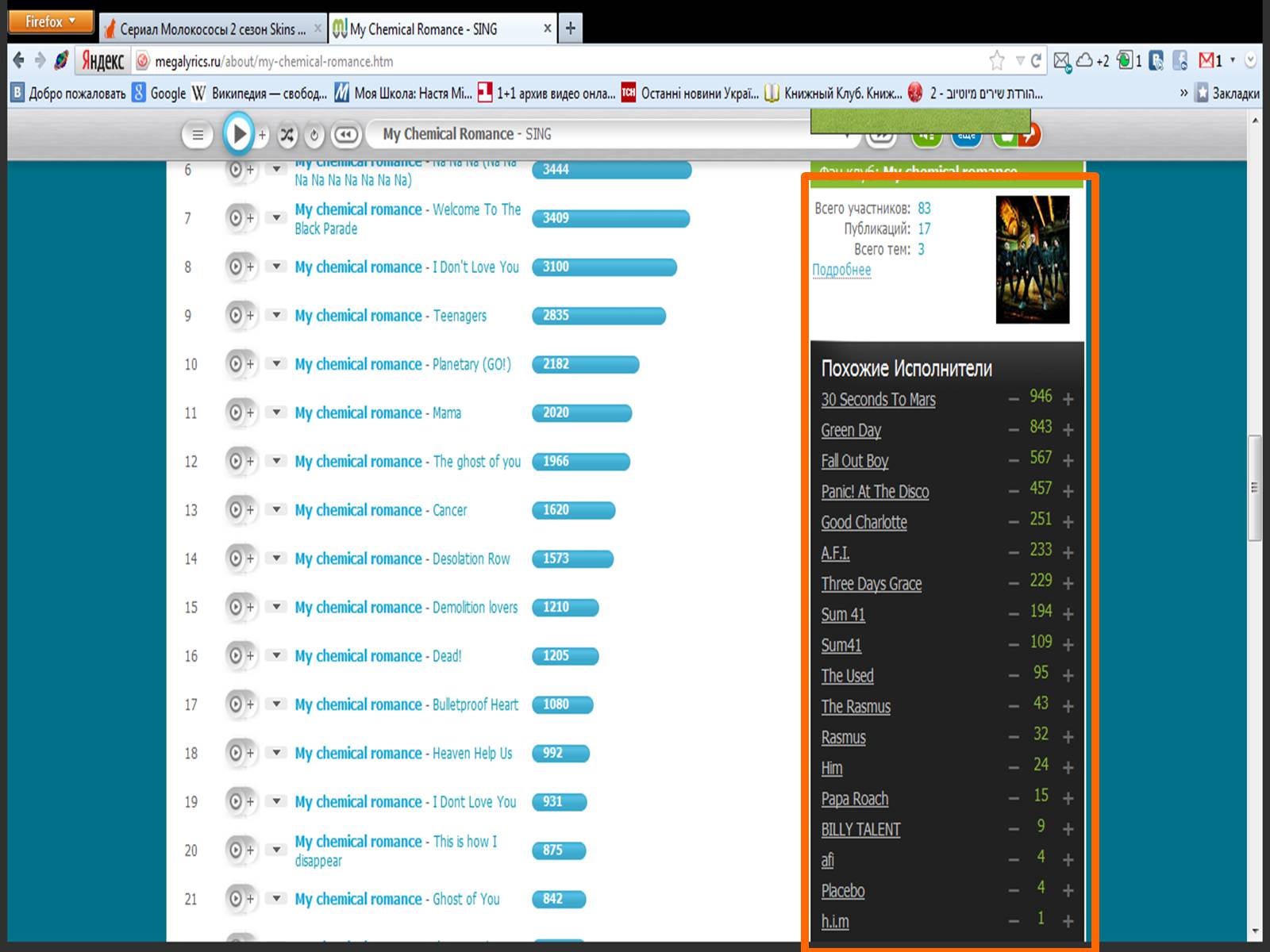
Task: Open 30 Seconds To Mars artist
Action: coord(878,400)
